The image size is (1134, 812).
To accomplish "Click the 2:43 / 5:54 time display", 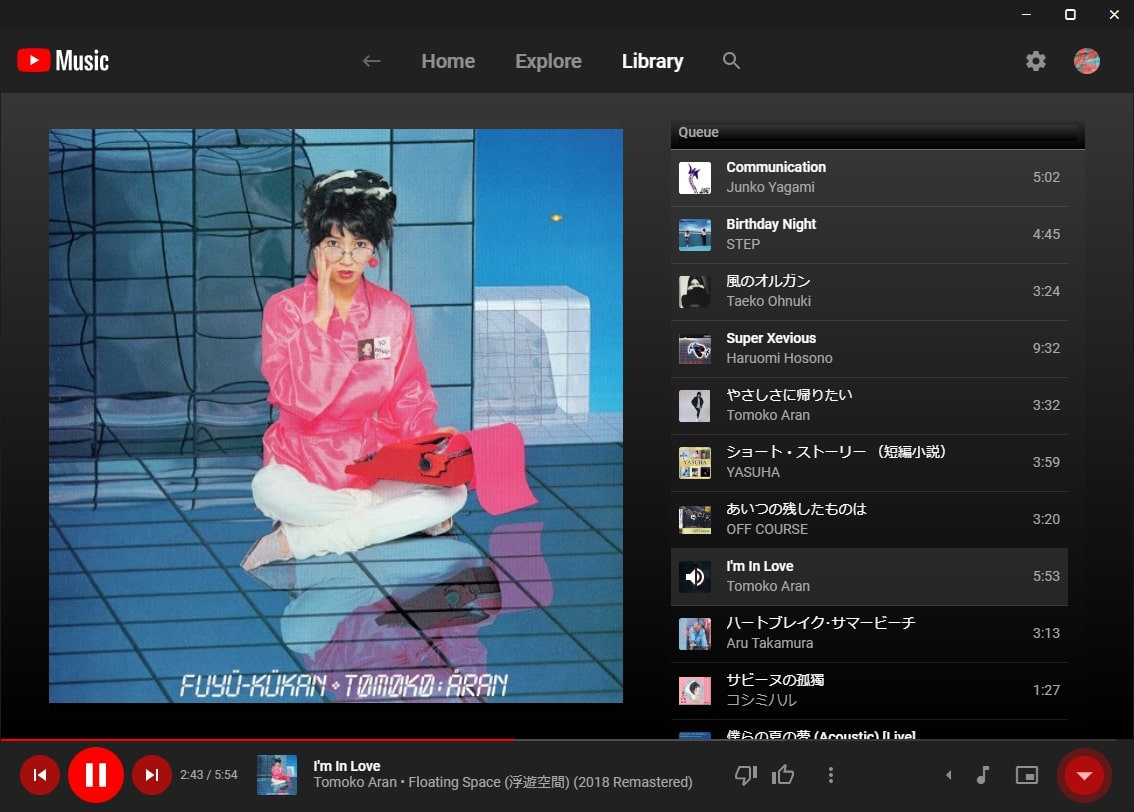I will coord(208,775).
